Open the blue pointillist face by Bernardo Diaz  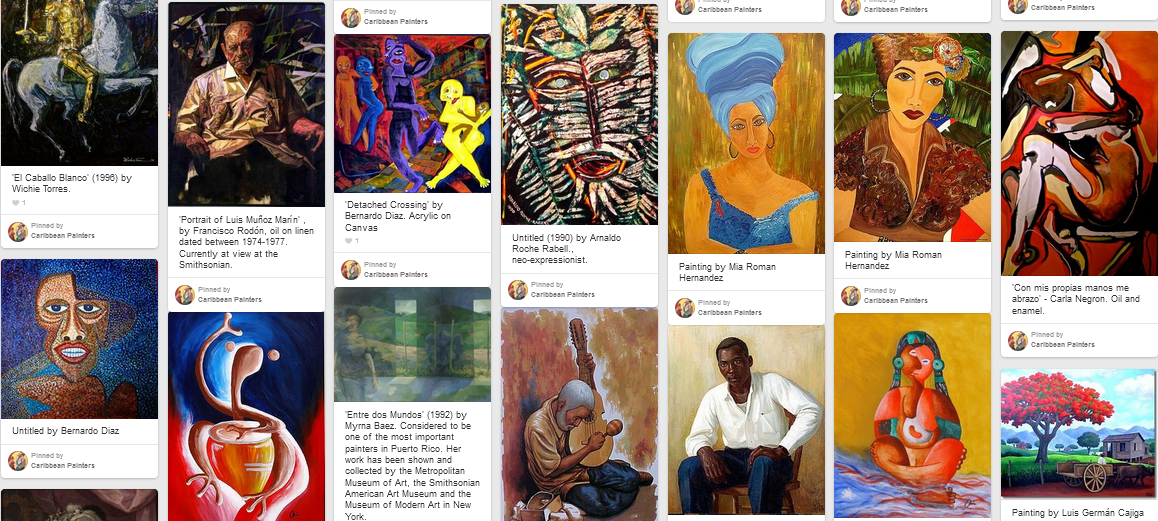point(79,339)
